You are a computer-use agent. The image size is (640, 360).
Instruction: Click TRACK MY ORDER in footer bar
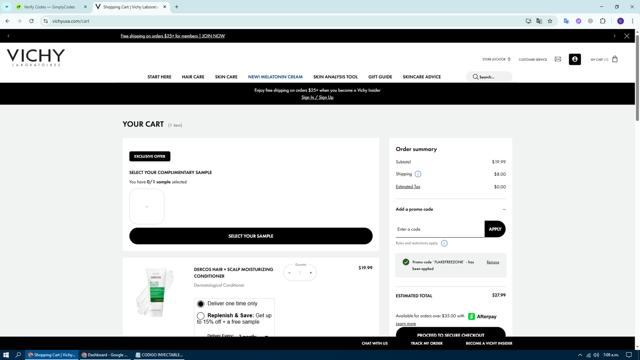click(x=427, y=343)
